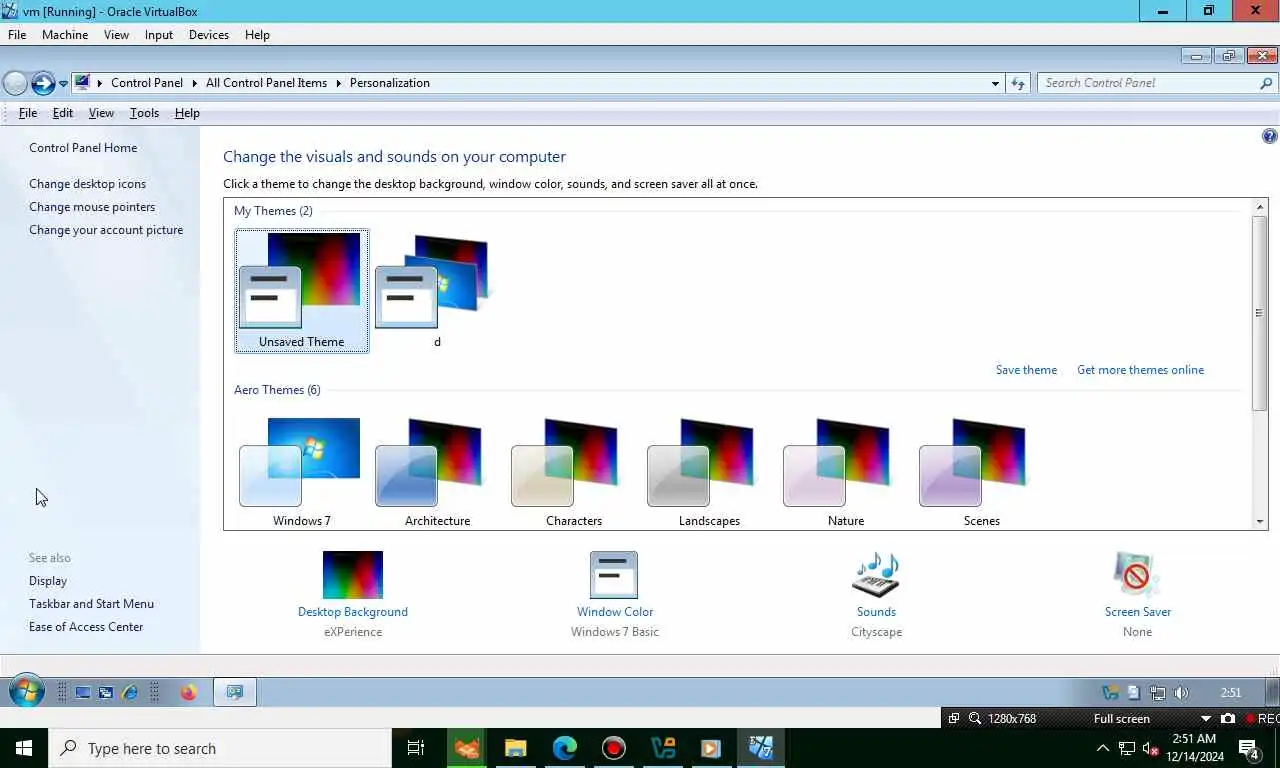Screen dimensions: 1280x768
Task: Open host notification center with 4 badge
Action: pos(1248,748)
